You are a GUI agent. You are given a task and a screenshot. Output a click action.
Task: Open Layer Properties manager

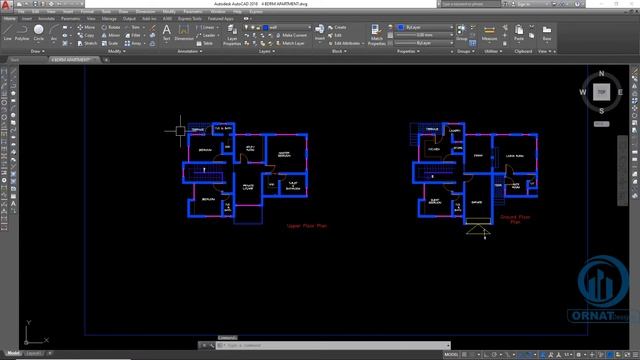pyautogui.click(x=232, y=35)
